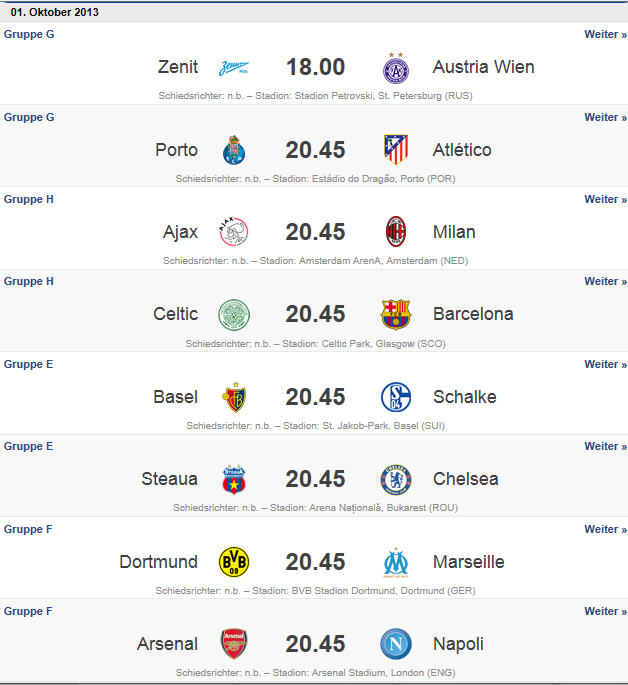Viewport: 628px width, 685px height.
Task: Click Gruppe F link above Dortmund match
Action: pos(28,529)
